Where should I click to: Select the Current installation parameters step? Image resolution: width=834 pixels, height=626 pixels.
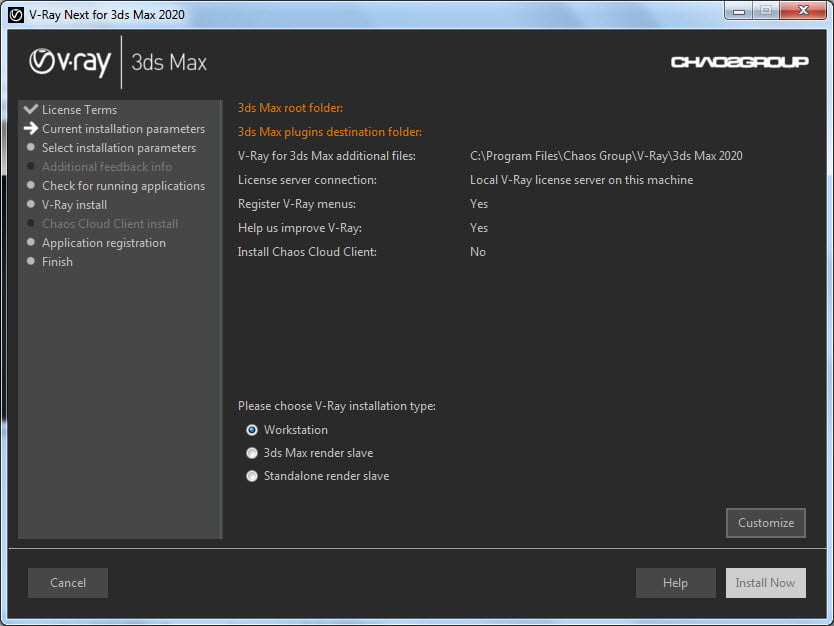tap(123, 129)
